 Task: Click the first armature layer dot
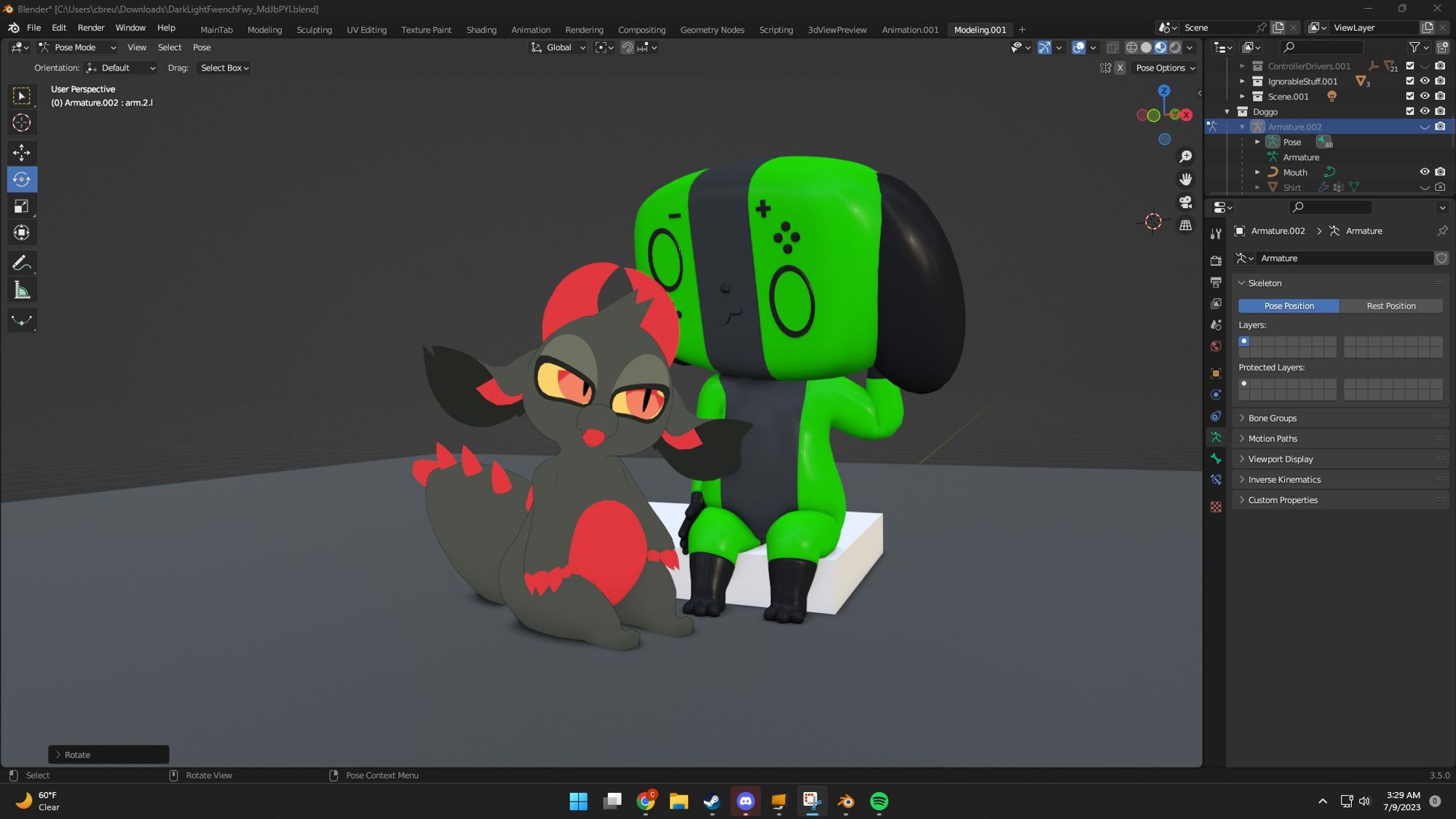click(x=1244, y=341)
